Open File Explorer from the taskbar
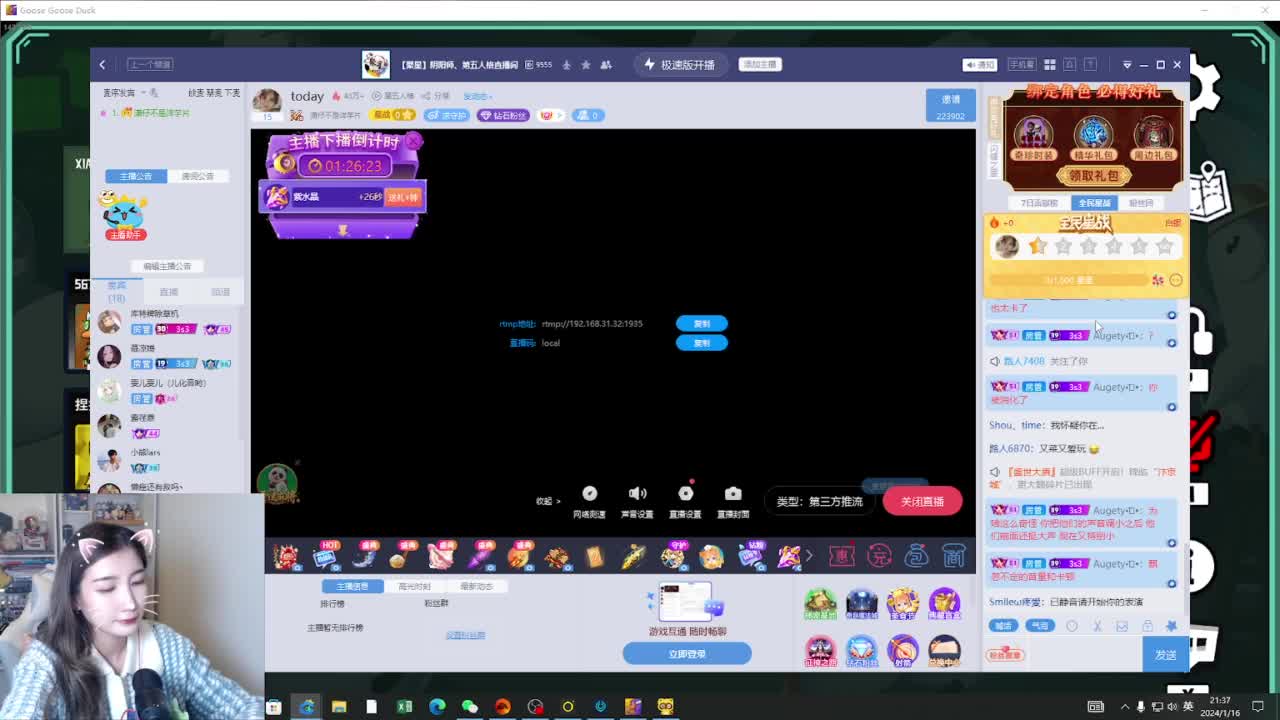Viewport: 1280px width, 720px height. 339,707
